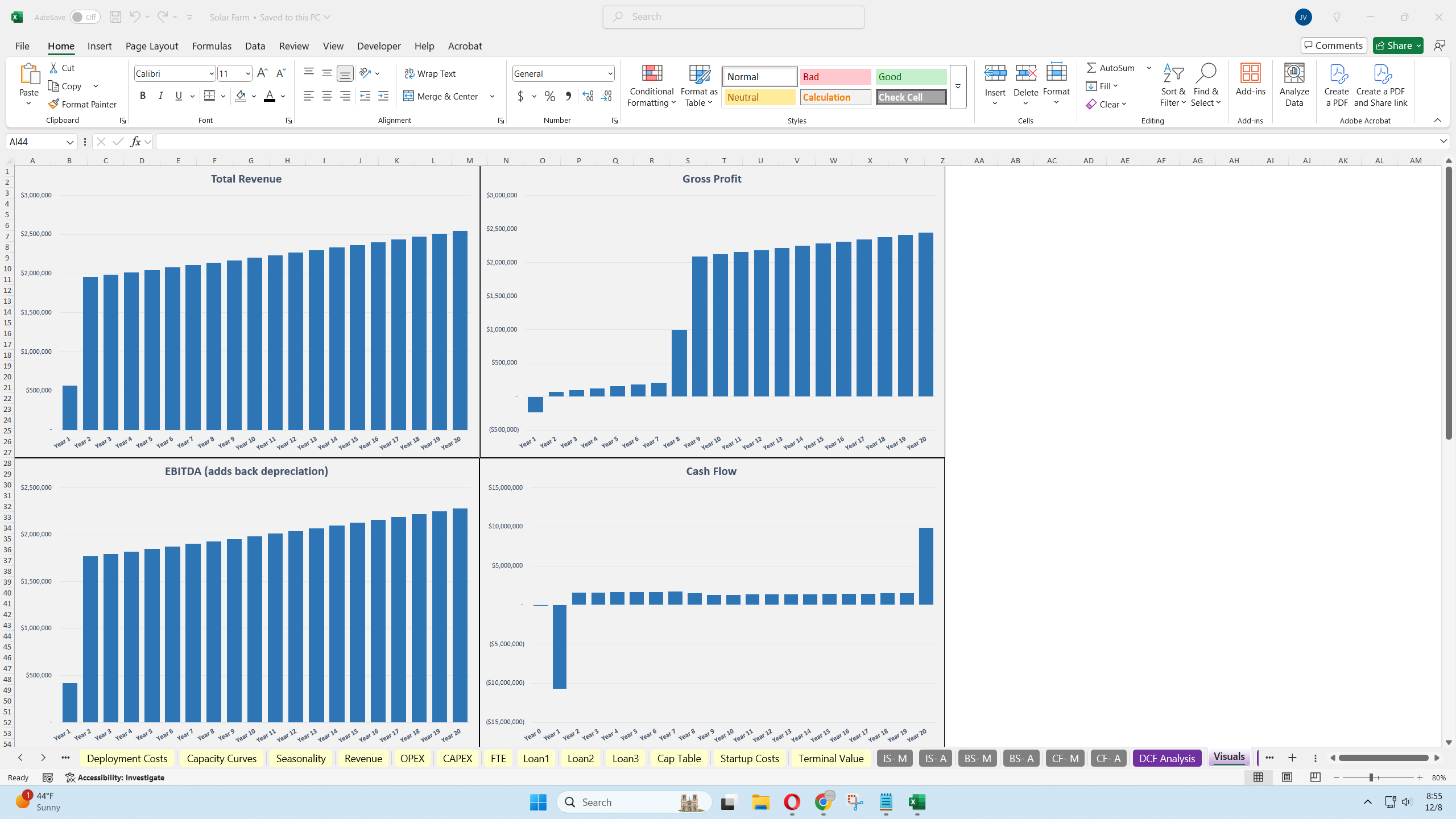The image size is (1456, 819).
Task: Click the Conditional Formatting icon
Action: pyautogui.click(x=652, y=74)
